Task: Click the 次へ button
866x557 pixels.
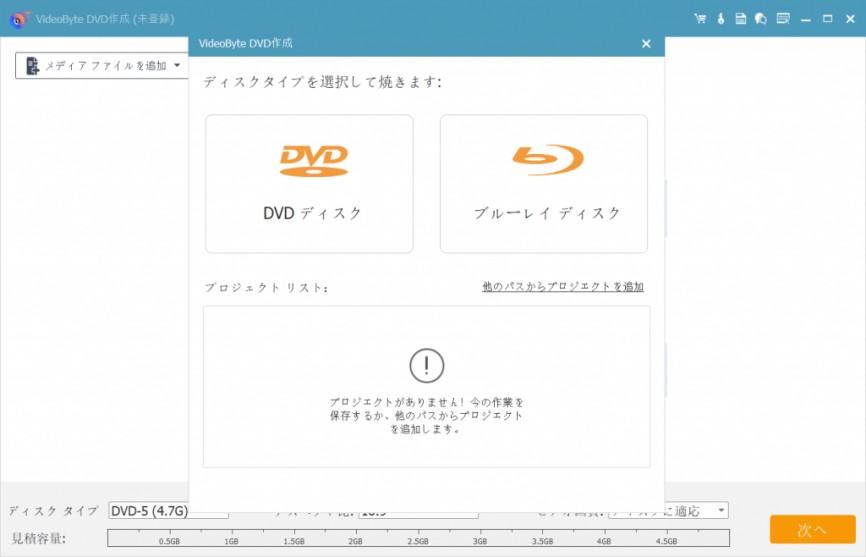Action: pos(812,529)
